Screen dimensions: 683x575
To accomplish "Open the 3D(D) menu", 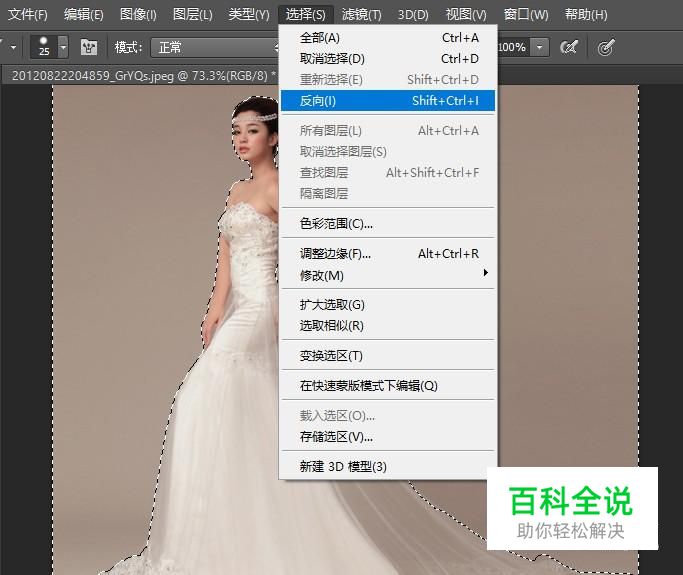I will pyautogui.click(x=413, y=14).
